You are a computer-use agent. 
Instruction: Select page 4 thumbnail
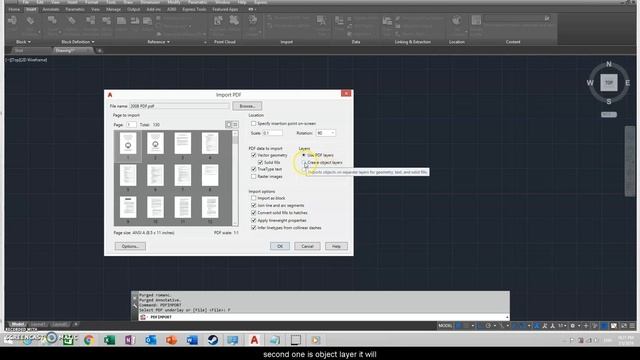[210, 144]
